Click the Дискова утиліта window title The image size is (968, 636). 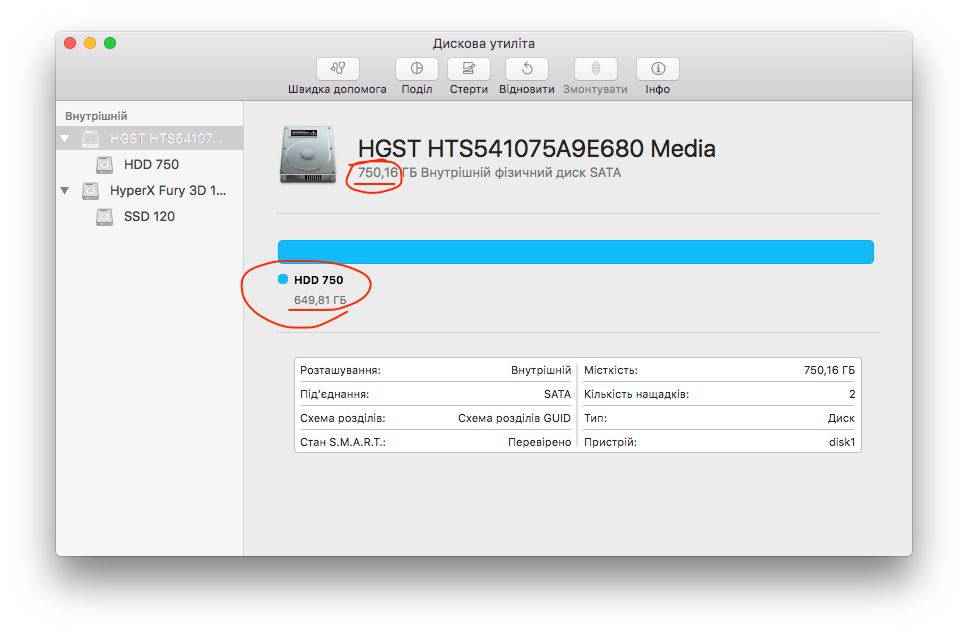click(x=483, y=43)
